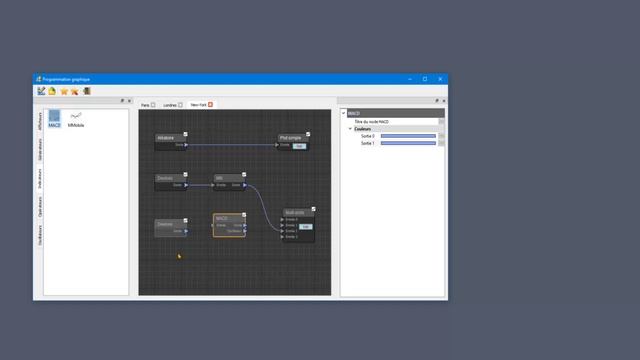Click the brown door exit toolbar icon

click(87, 91)
